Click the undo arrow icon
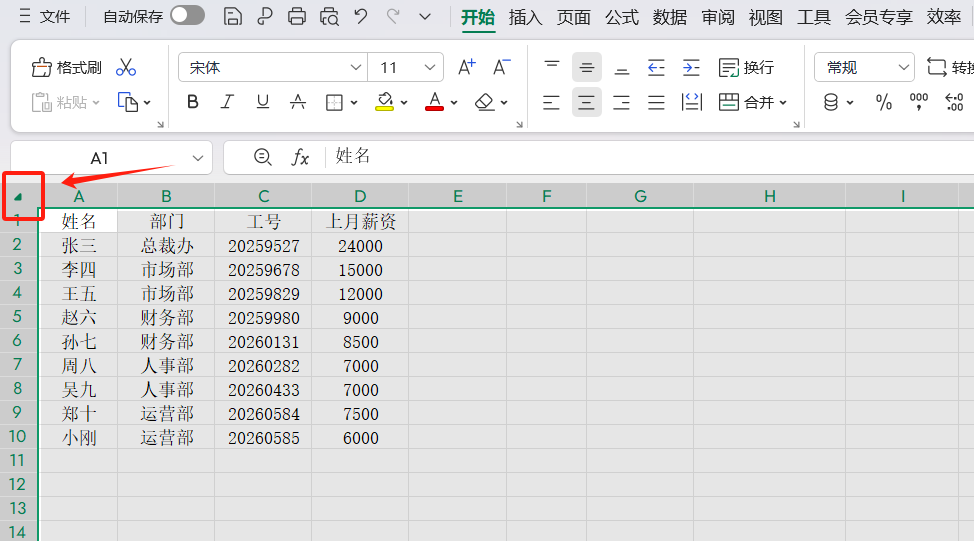 coord(361,16)
